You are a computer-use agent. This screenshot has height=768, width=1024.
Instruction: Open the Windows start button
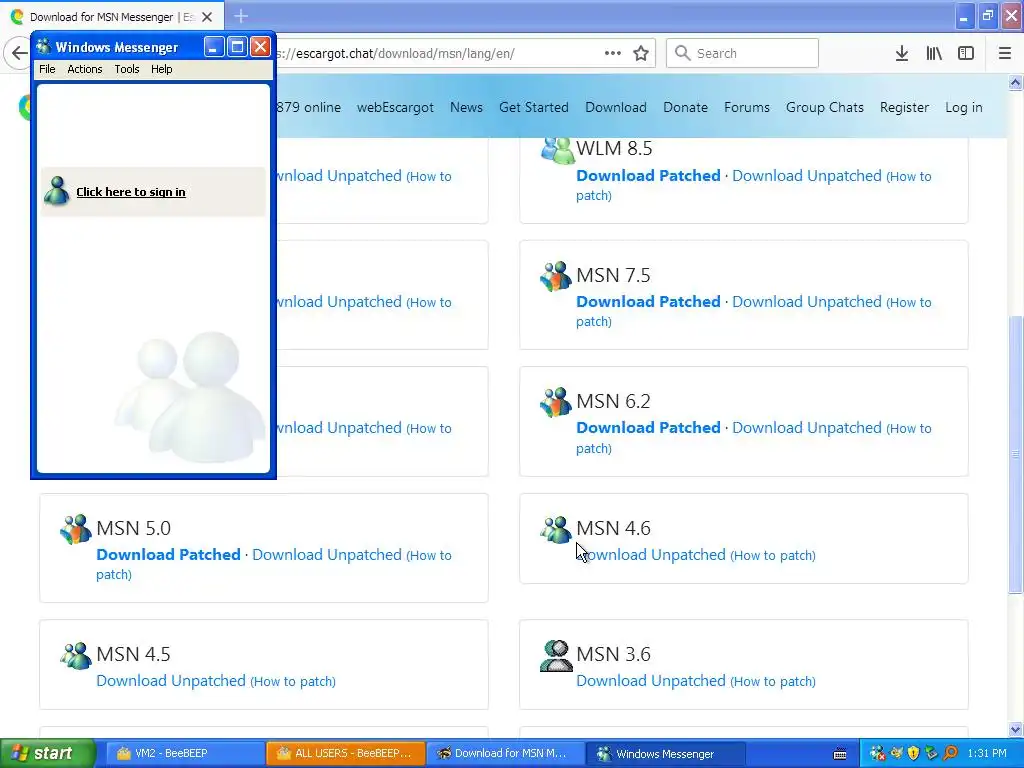[48, 754]
